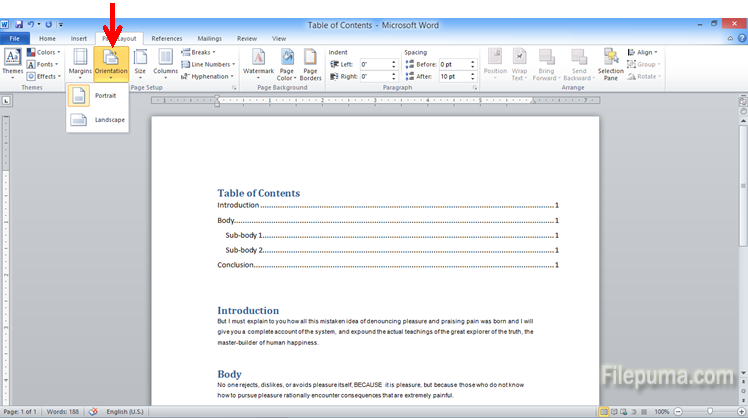Switch to the Mailings tab
The height and width of the screenshot is (420, 748).
click(x=209, y=38)
